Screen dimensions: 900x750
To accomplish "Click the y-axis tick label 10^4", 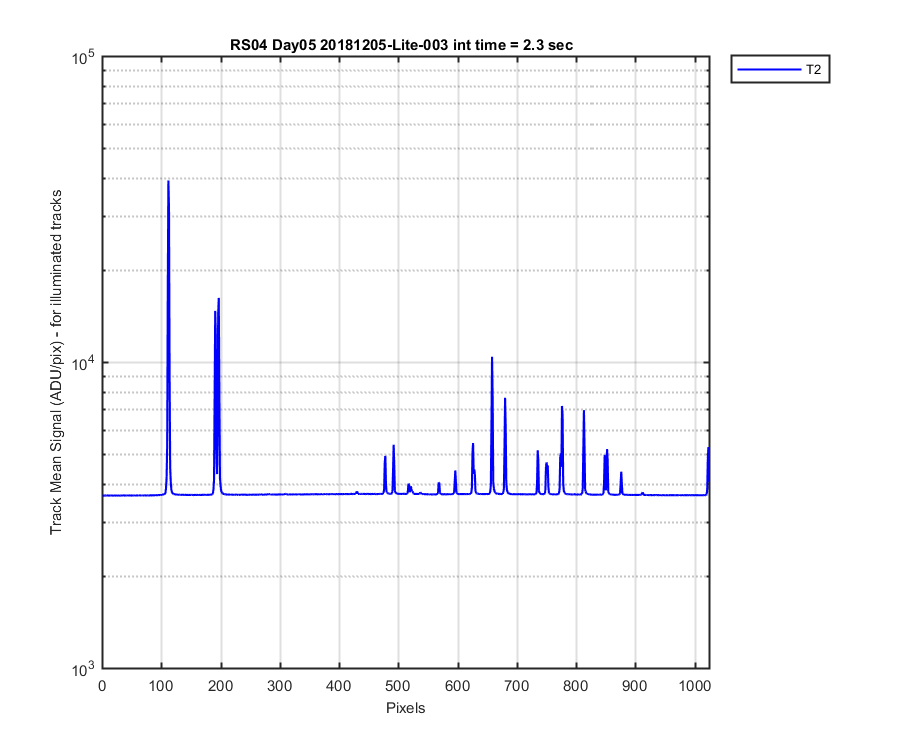I will pos(83,362).
